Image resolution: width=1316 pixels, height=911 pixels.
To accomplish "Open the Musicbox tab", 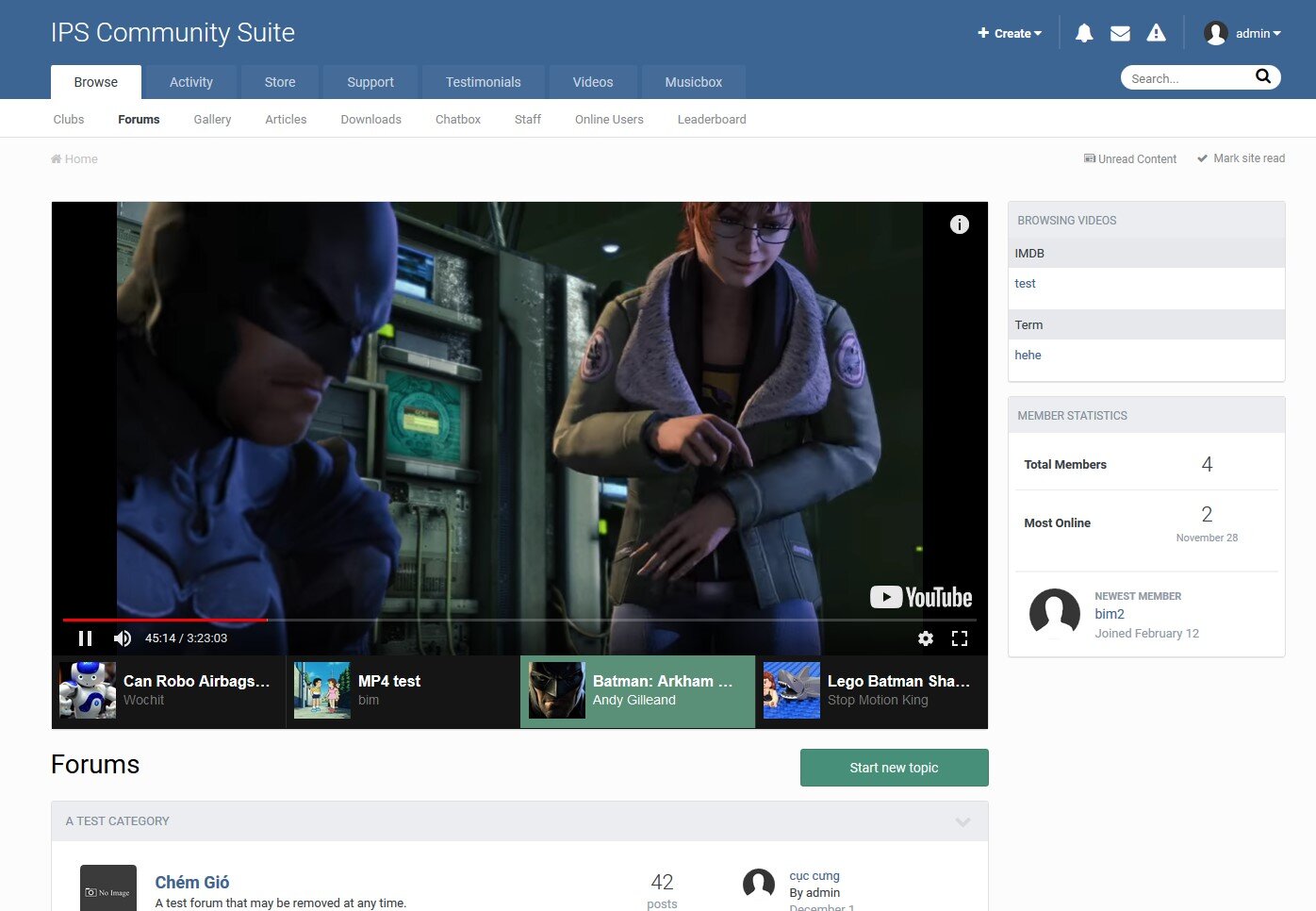I will click(x=694, y=82).
